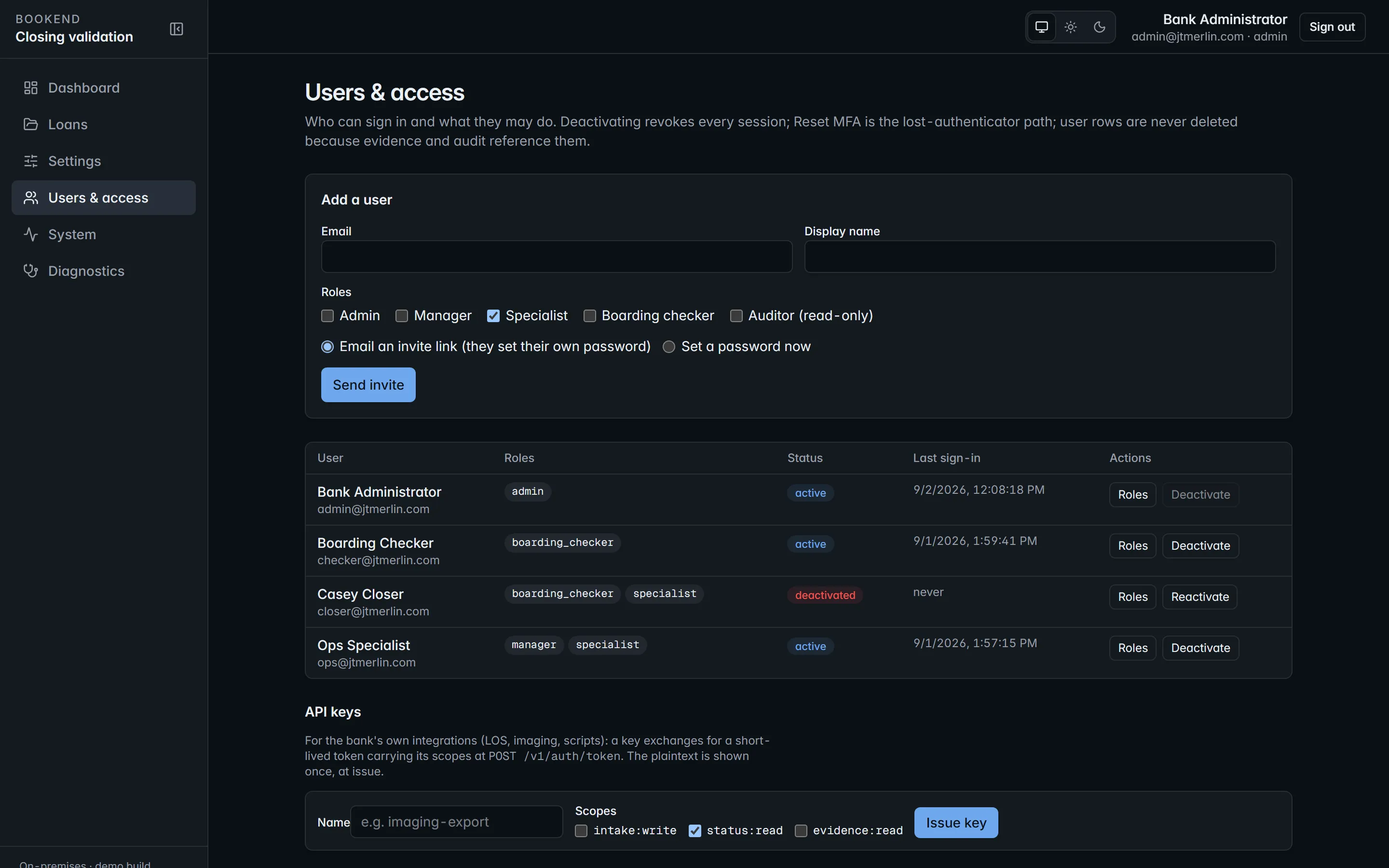This screenshot has height=868, width=1389.
Task: Click the Sign out button
Action: 1332,27
